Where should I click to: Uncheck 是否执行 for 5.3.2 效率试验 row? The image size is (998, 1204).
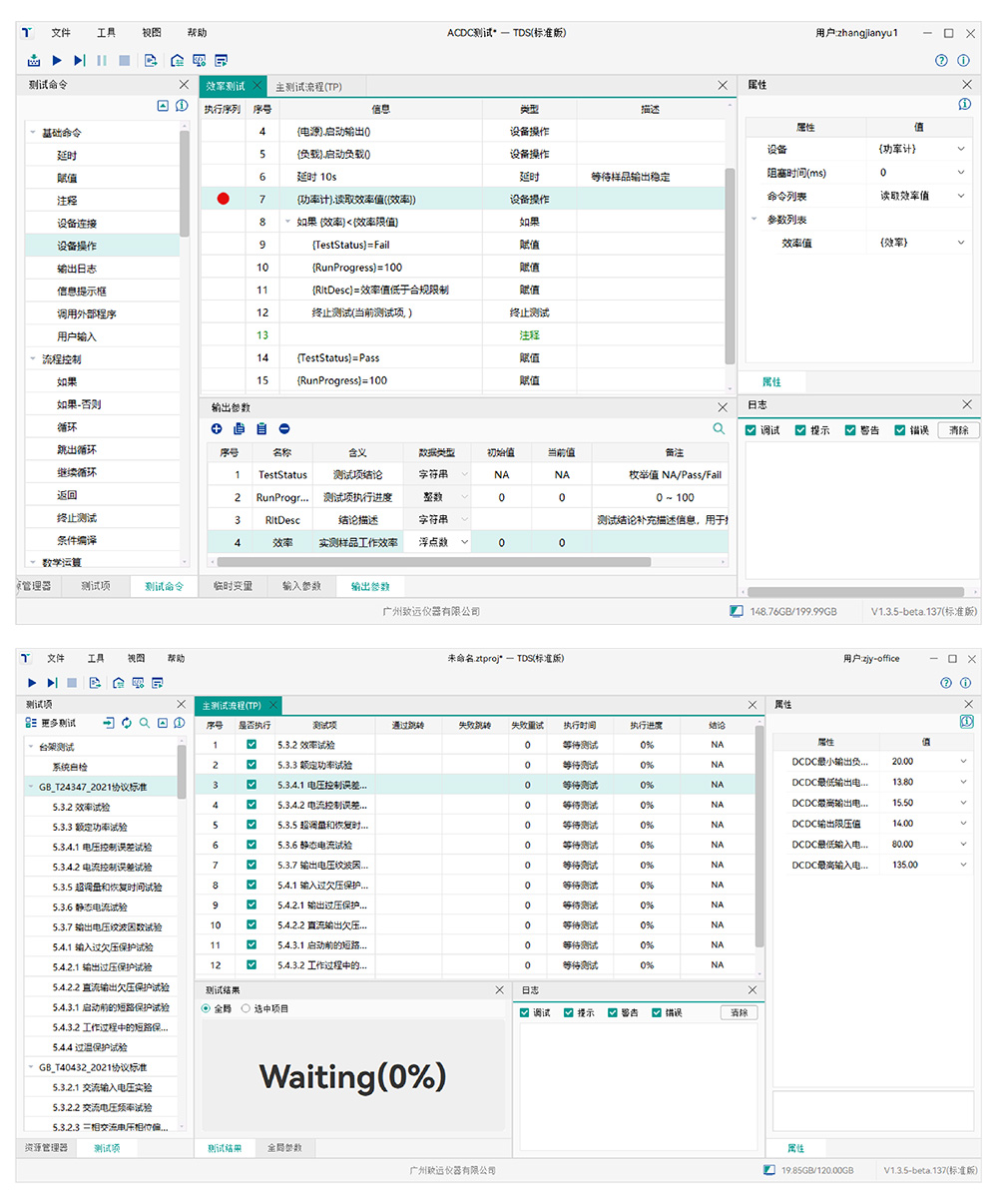coord(251,745)
